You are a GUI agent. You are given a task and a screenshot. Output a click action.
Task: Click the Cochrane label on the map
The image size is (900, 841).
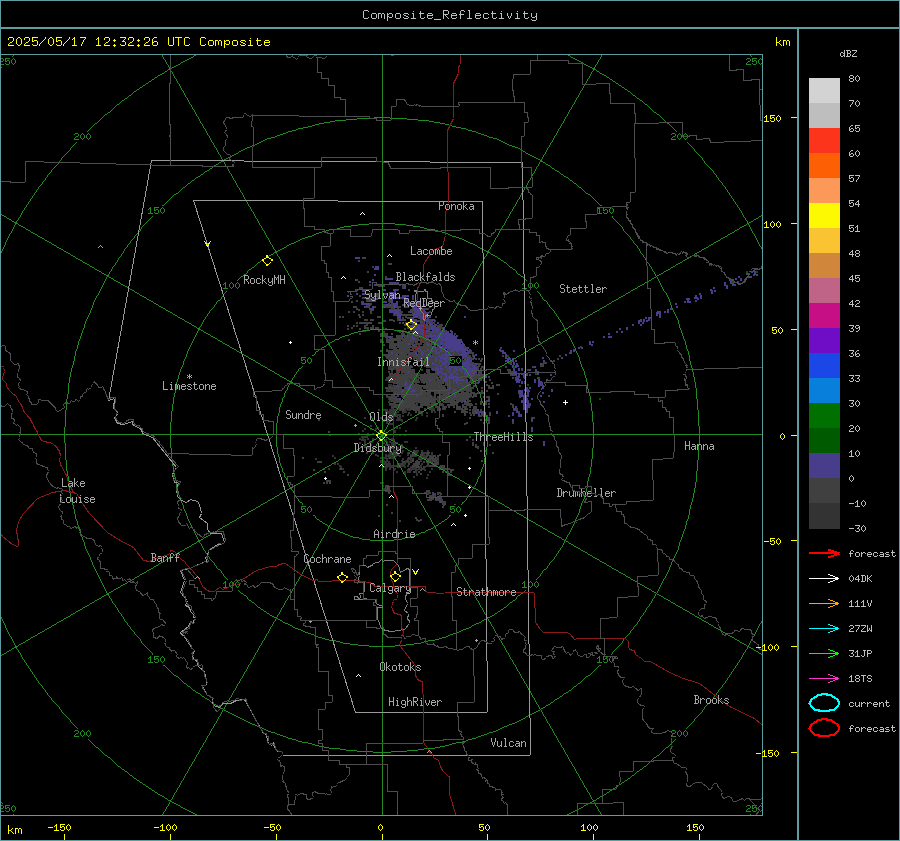click(x=327, y=559)
